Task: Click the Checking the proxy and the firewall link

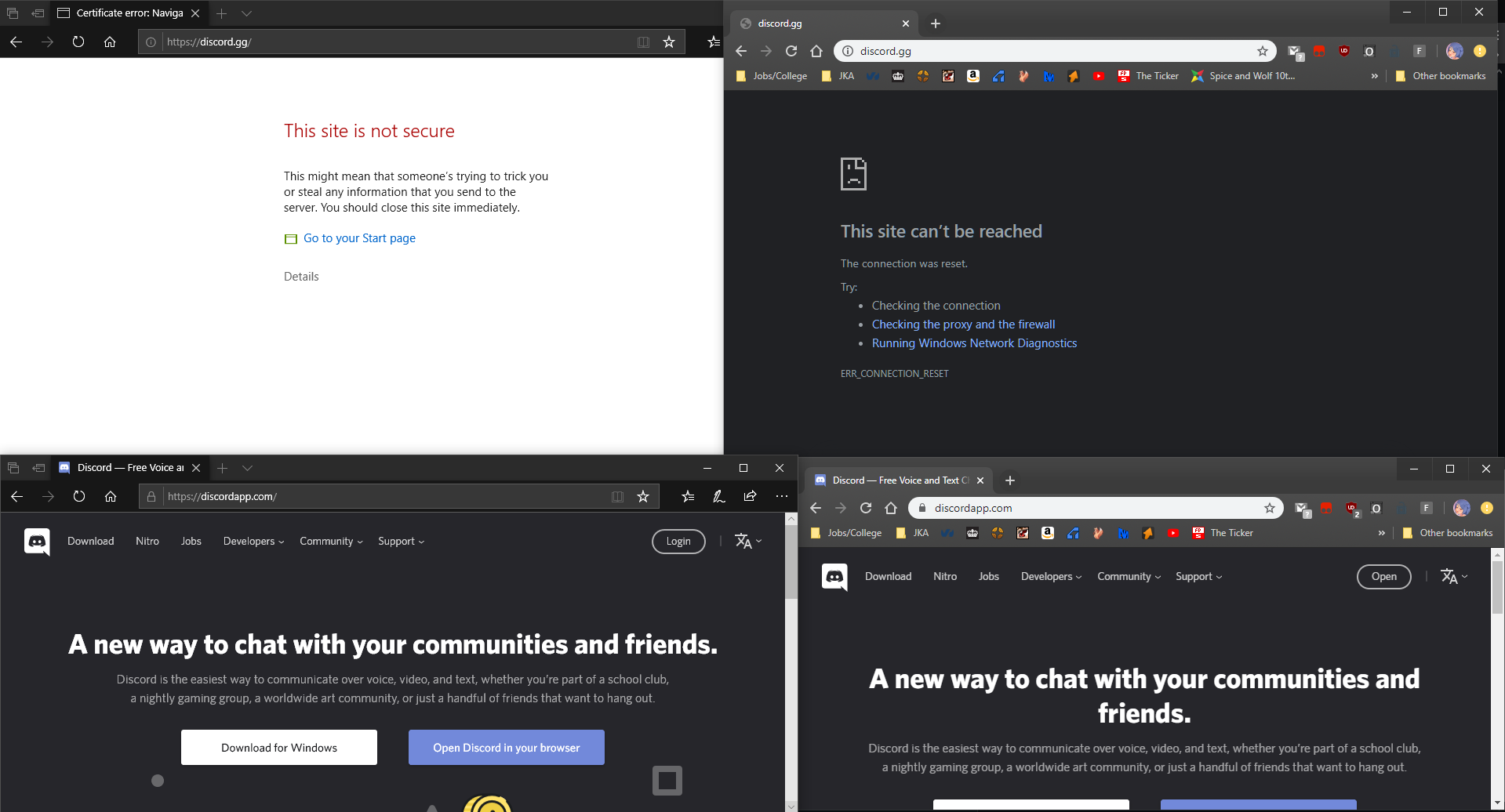Action: (x=963, y=324)
